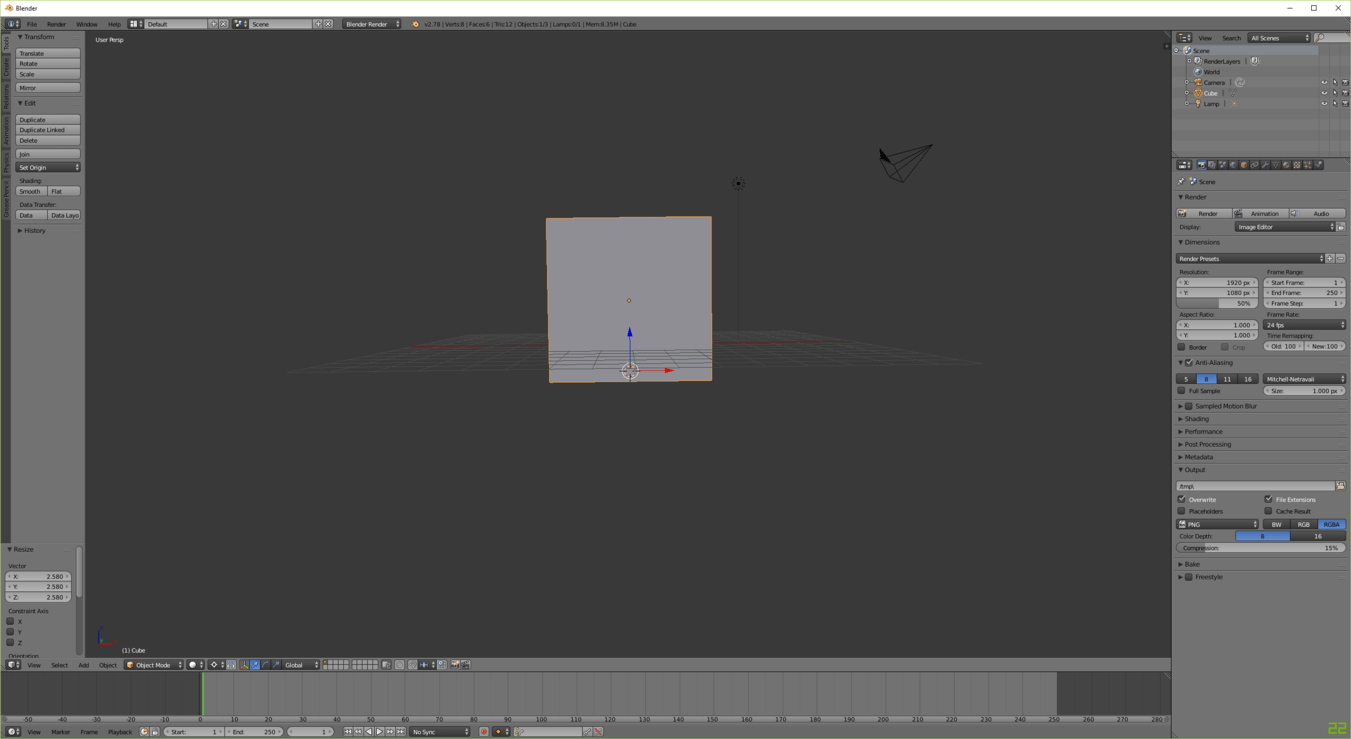Open the Render Layers properties tab
The image size is (1351, 739).
coord(1212,165)
